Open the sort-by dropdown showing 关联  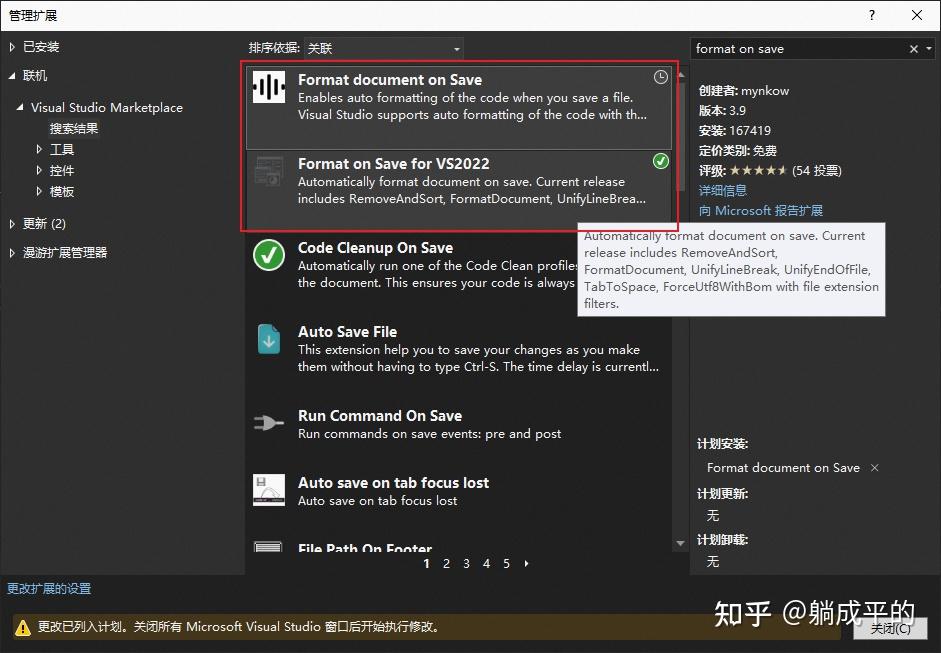click(x=383, y=48)
